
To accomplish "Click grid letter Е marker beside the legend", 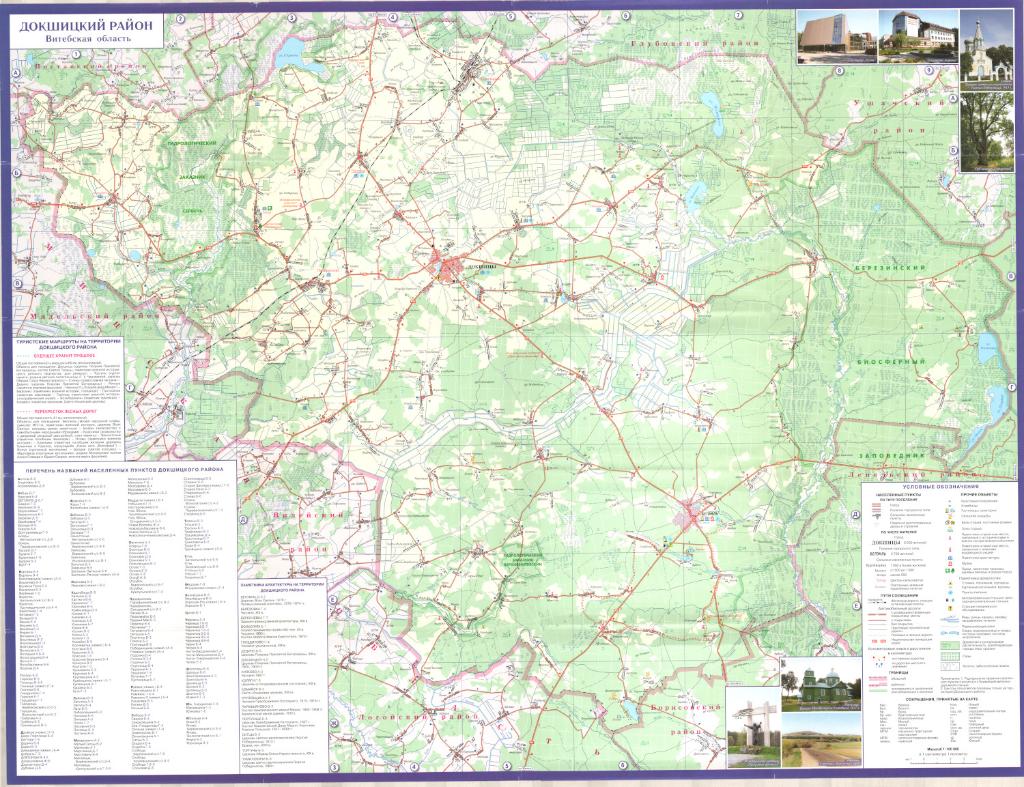I will [x=856, y=607].
